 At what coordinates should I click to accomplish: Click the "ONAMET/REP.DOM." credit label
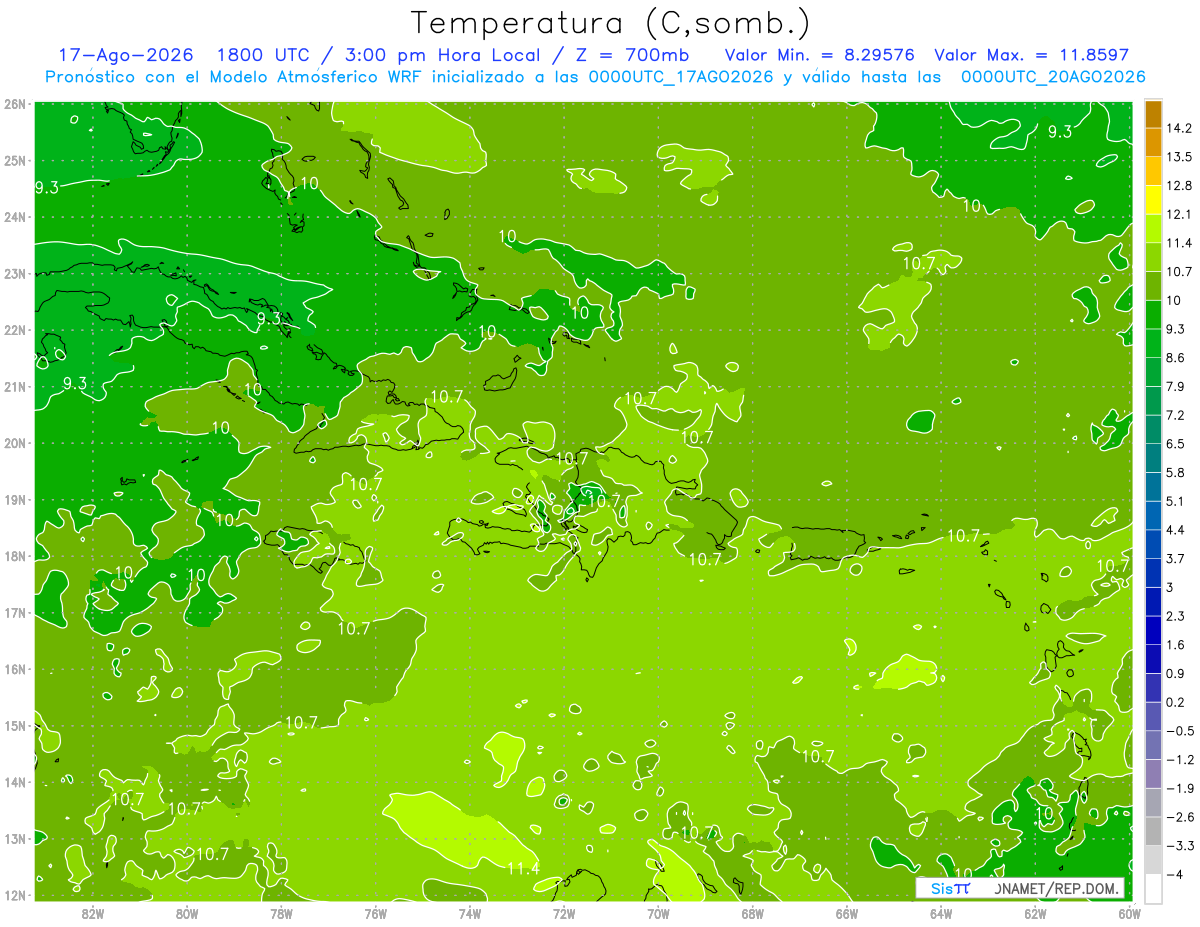[x=1058, y=888]
